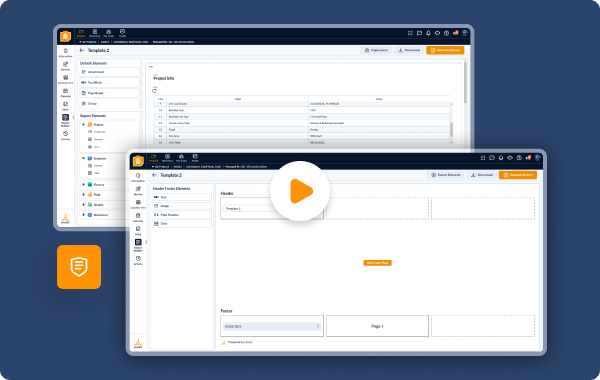Screen dimensions: 600x380
Task: Select the Page Break default element
Action: 109,93
